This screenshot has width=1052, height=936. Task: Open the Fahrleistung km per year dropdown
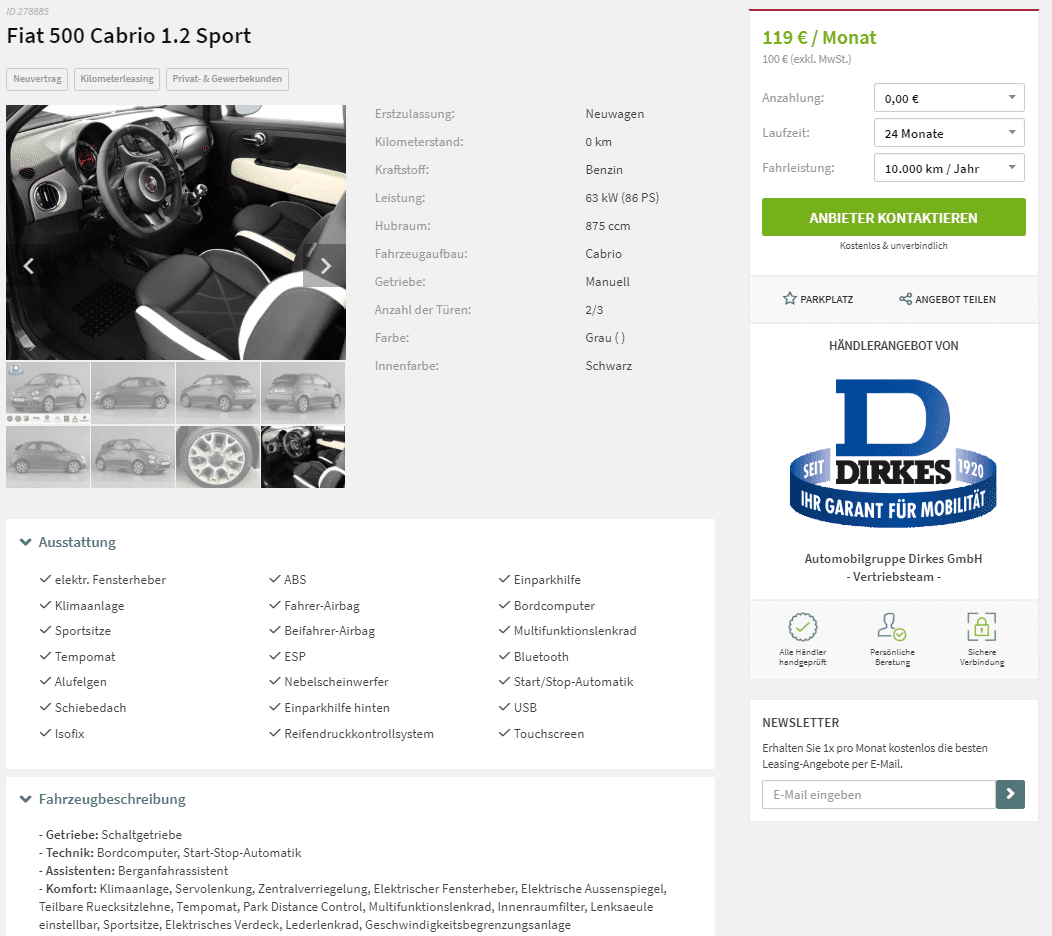pos(949,168)
